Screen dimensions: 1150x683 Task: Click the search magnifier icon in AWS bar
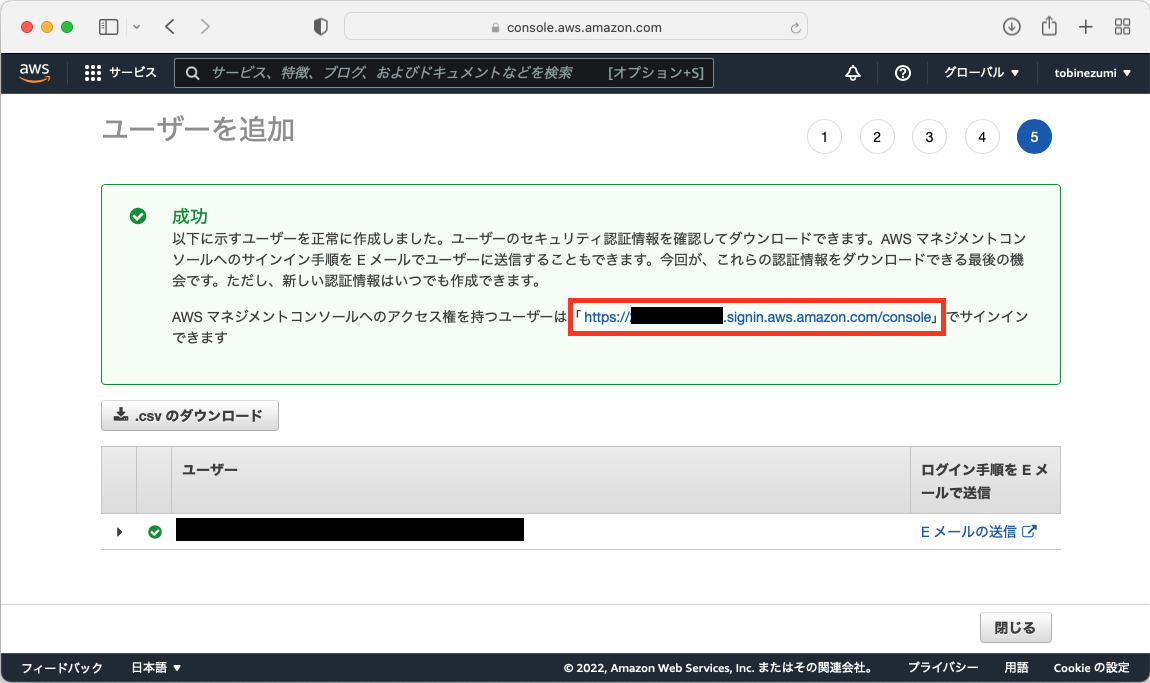192,73
